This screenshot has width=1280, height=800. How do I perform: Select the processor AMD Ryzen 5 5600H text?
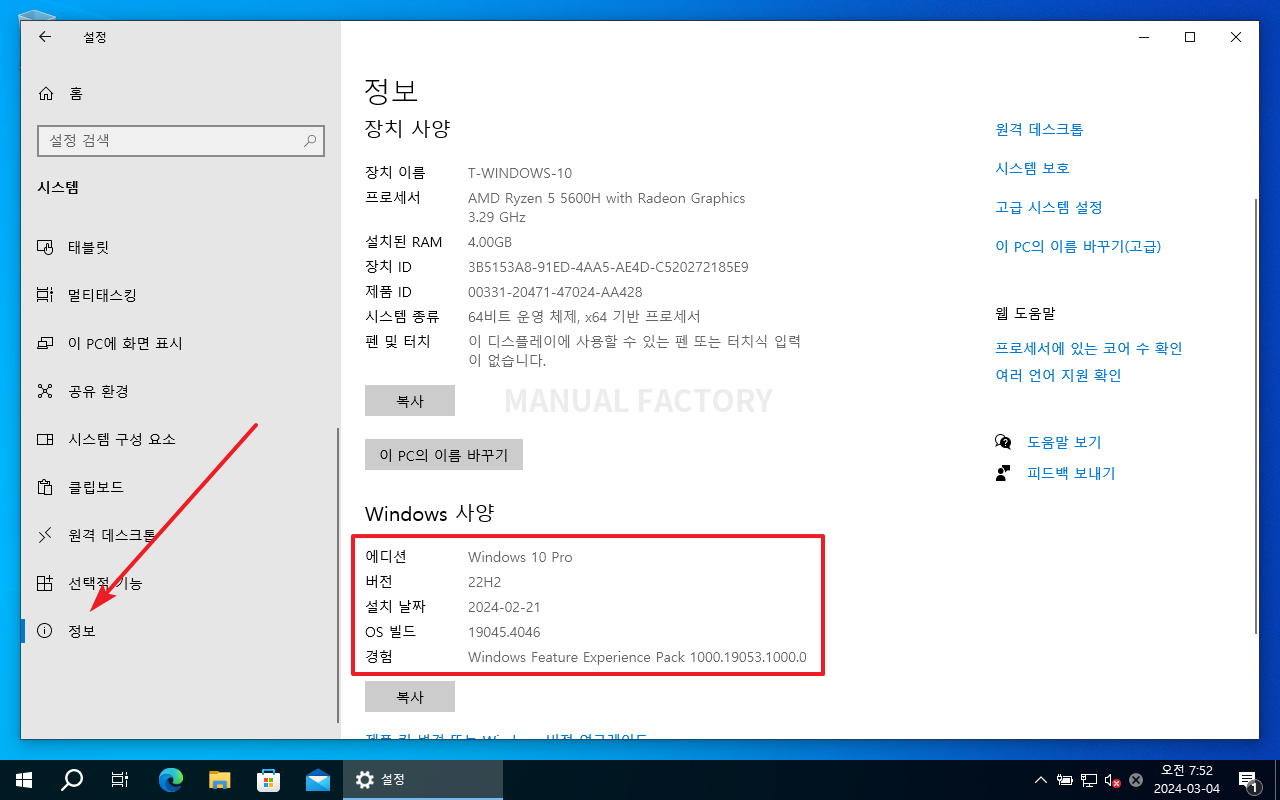pos(606,198)
